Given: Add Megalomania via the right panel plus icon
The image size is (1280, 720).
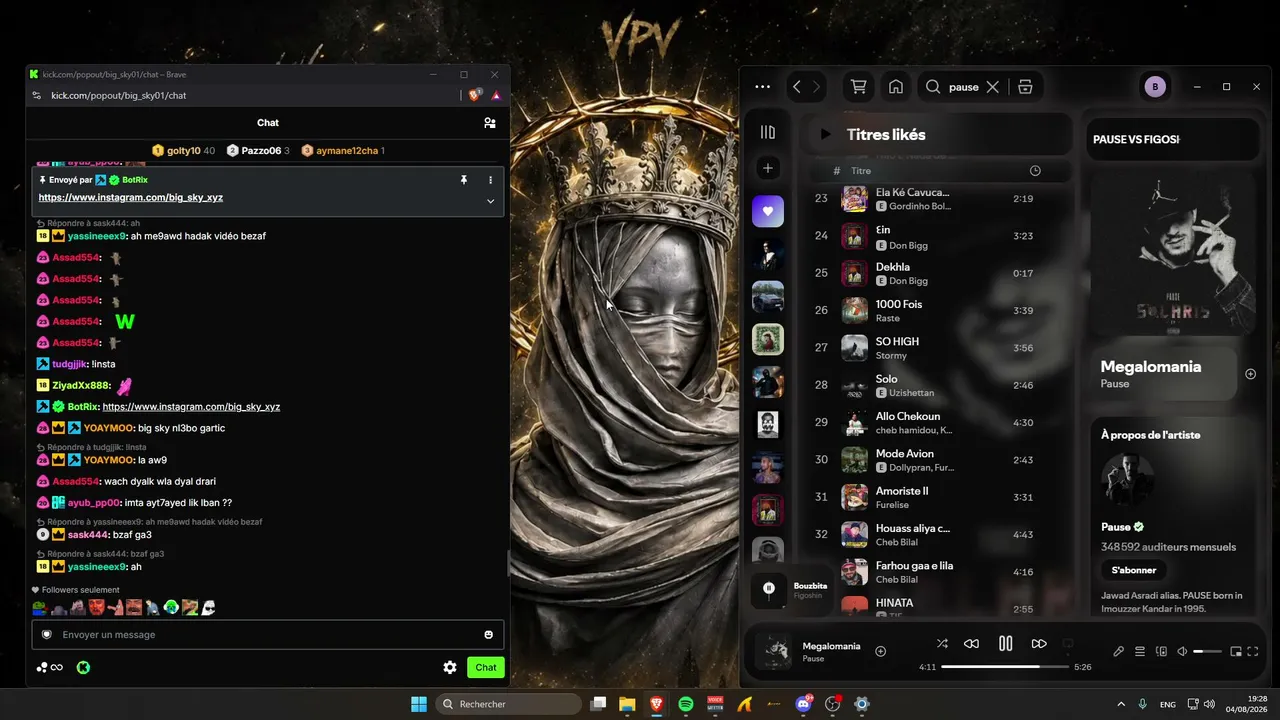Looking at the screenshot, I should point(1250,374).
